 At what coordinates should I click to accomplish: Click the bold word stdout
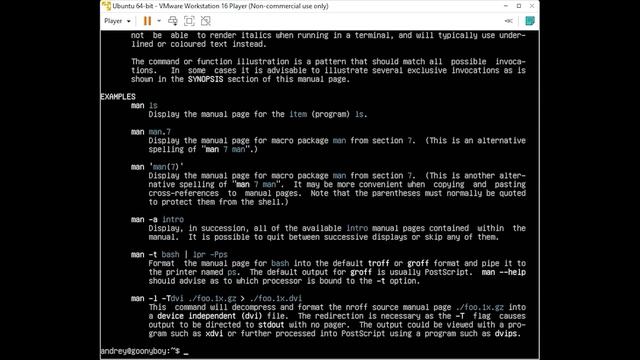(271, 325)
